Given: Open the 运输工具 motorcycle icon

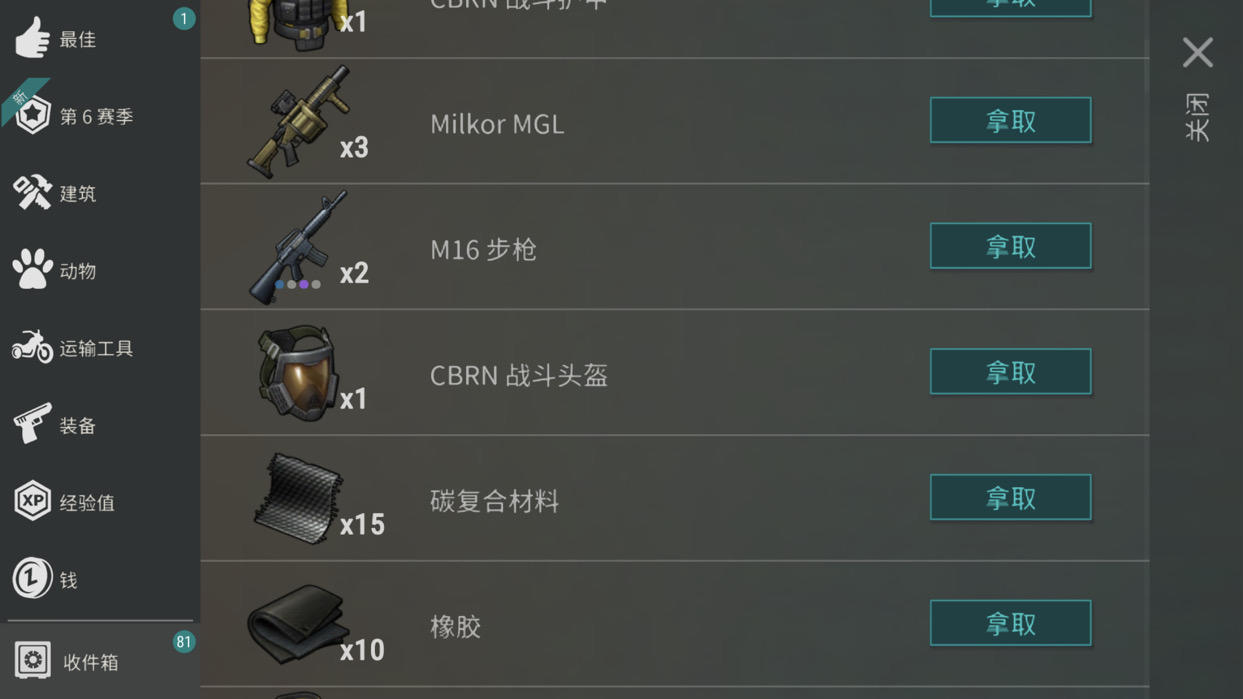Looking at the screenshot, I should point(32,347).
